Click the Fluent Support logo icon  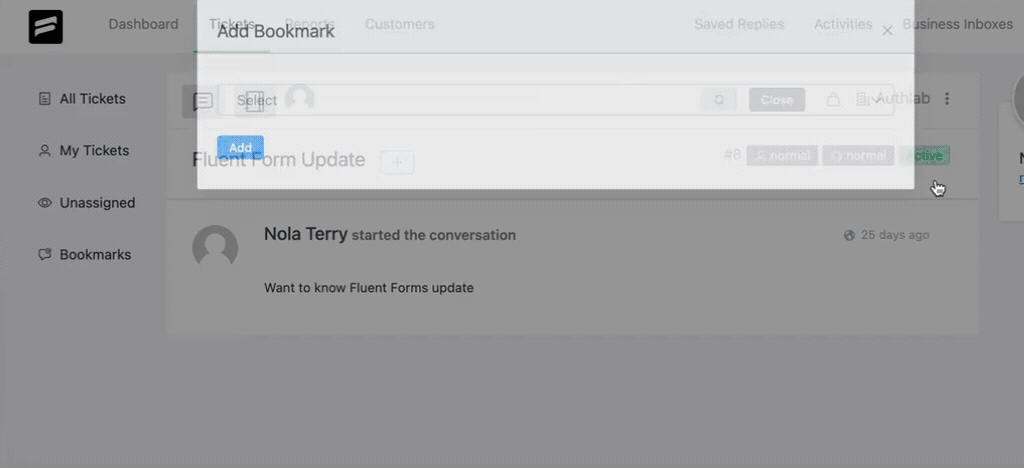coord(46,27)
